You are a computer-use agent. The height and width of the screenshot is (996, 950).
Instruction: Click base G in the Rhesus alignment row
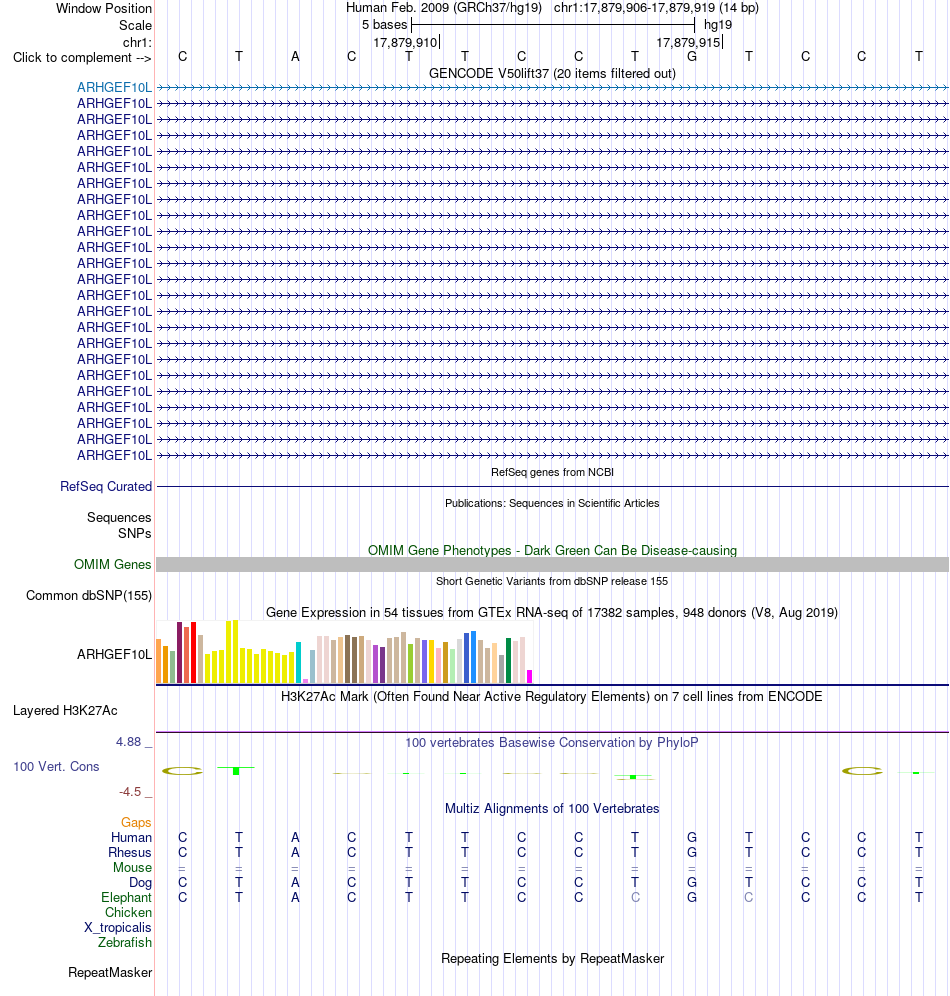point(692,852)
